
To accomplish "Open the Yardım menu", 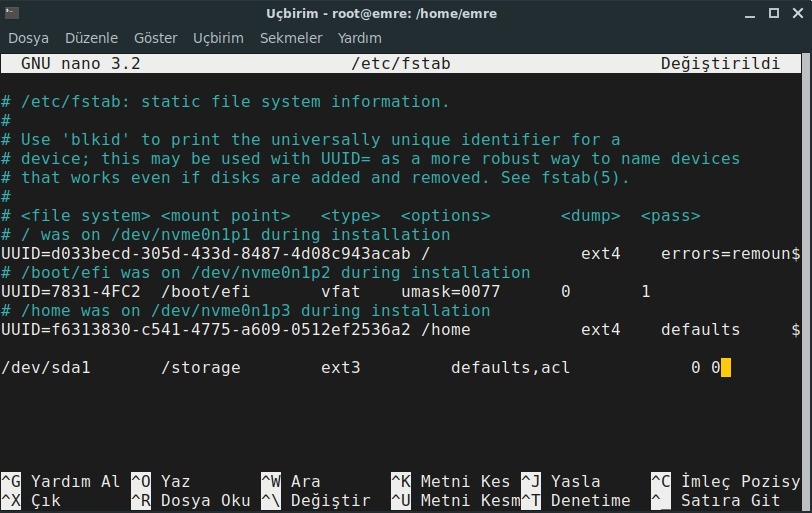I will click(360, 38).
